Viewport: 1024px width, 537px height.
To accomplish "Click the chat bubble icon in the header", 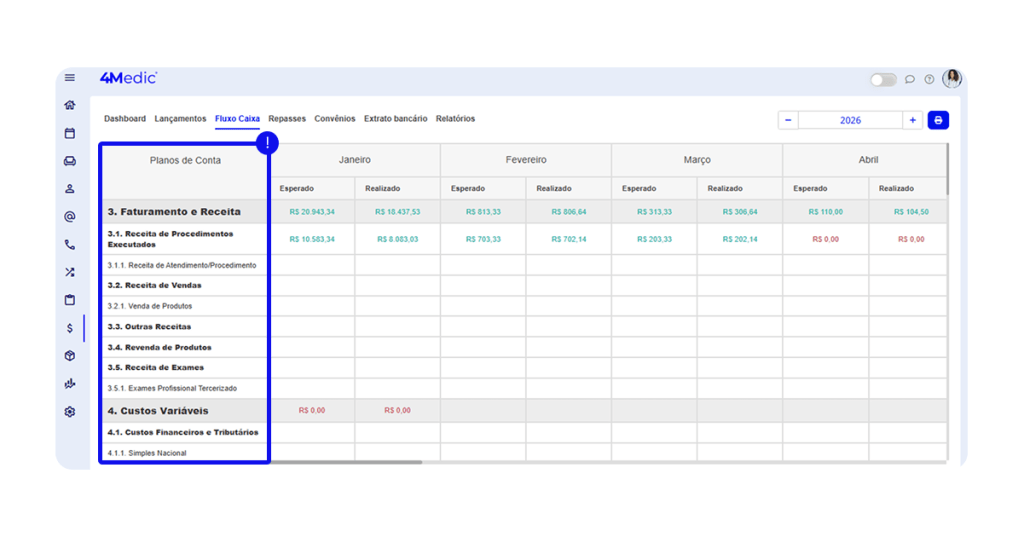I will click(x=910, y=80).
